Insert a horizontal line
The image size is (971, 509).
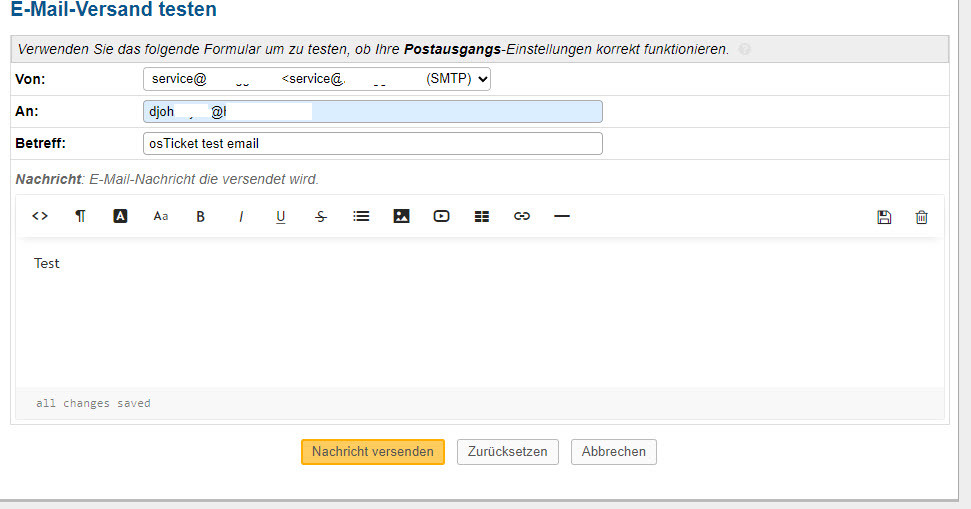coord(561,216)
